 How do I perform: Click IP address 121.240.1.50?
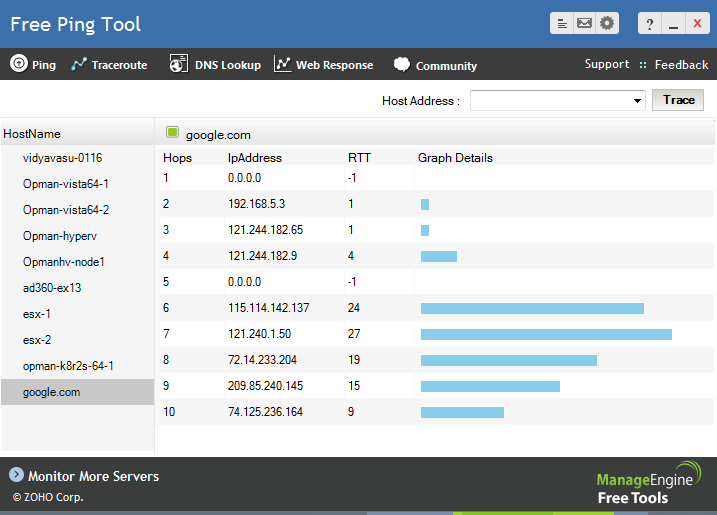[260, 334]
